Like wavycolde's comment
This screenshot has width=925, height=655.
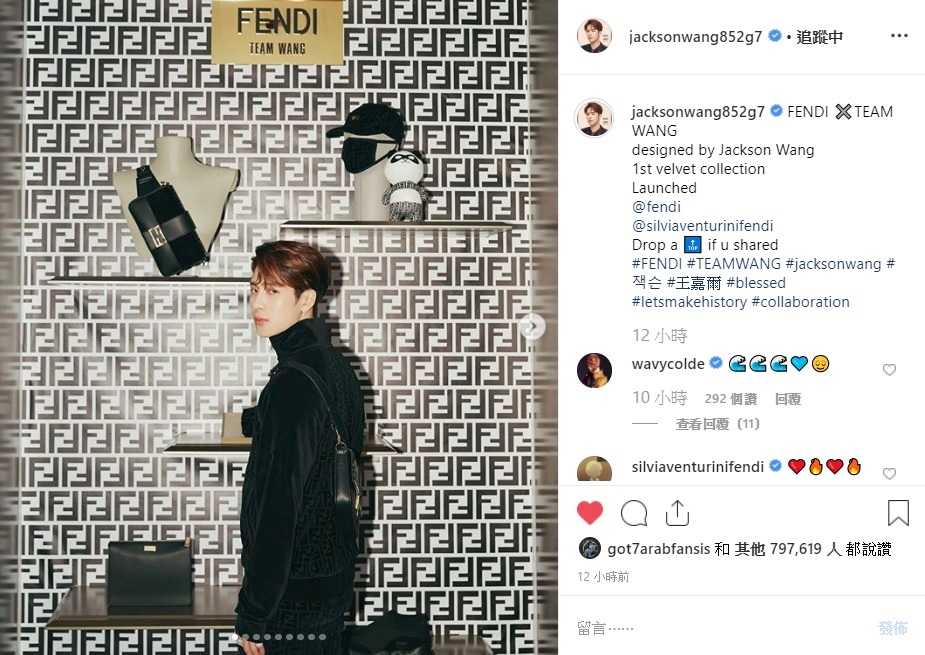(x=890, y=370)
